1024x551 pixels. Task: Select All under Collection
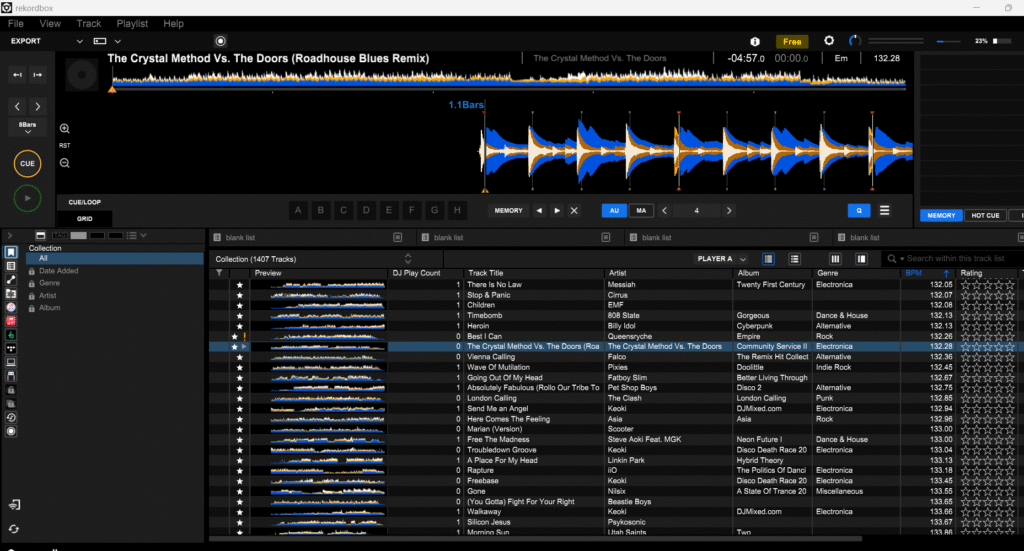(x=115, y=259)
